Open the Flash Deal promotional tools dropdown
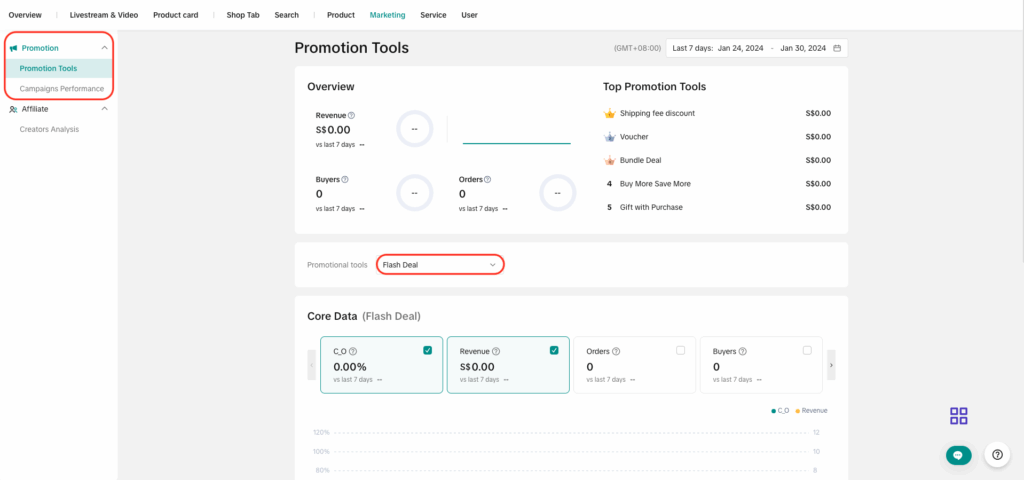1024x480 pixels. click(x=440, y=265)
